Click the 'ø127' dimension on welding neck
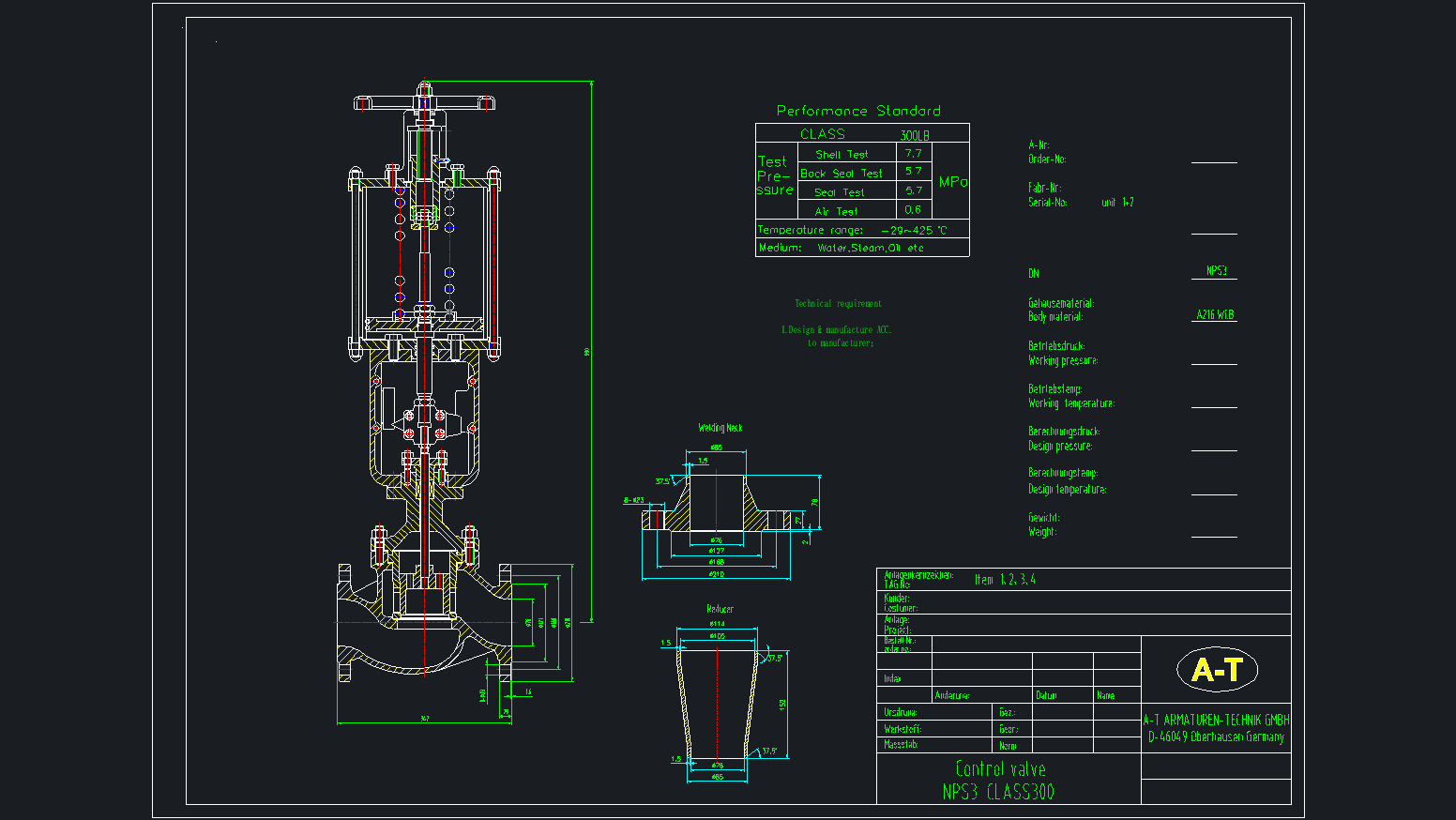The height and width of the screenshot is (820, 1456). click(717, 551)
